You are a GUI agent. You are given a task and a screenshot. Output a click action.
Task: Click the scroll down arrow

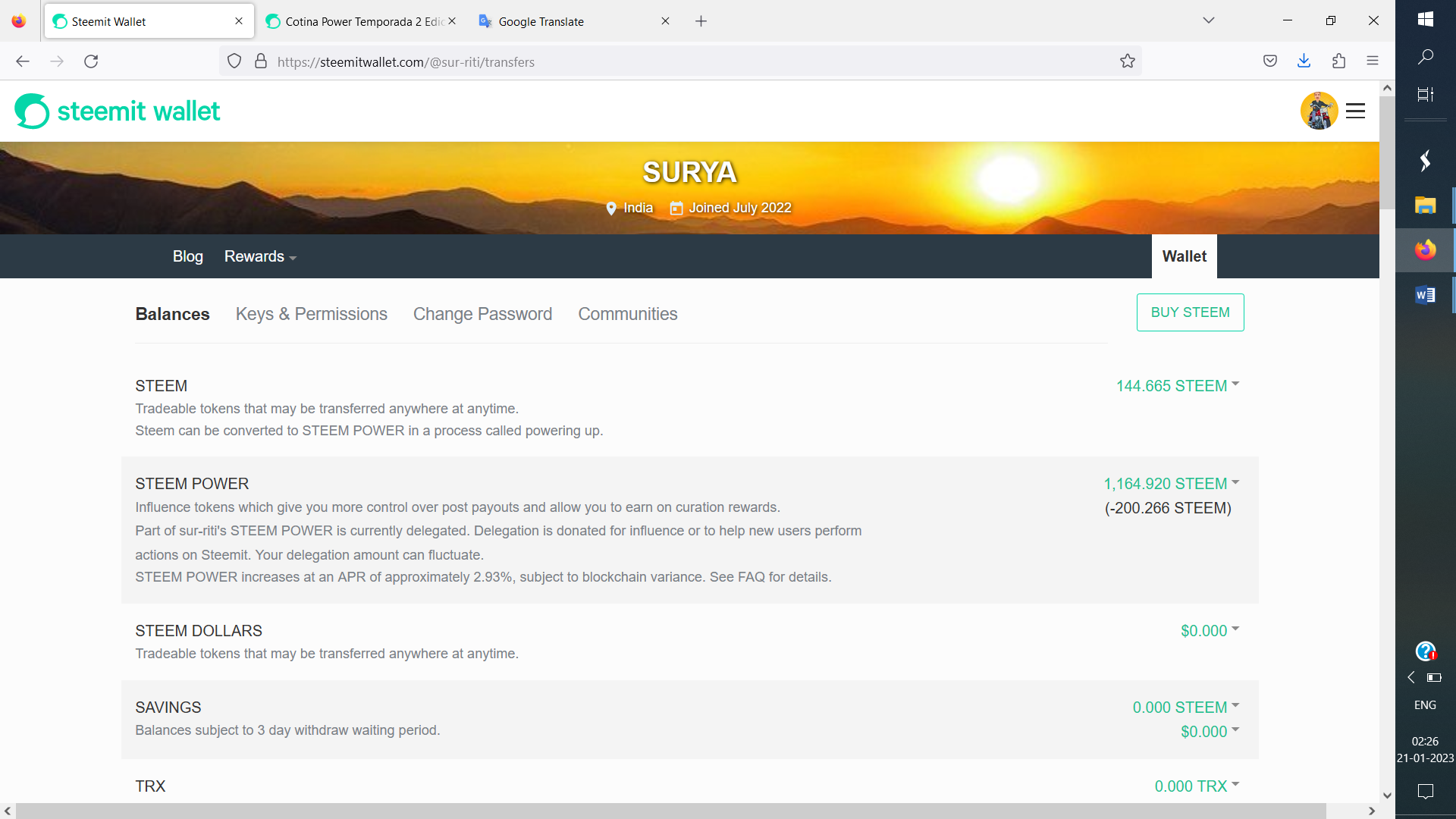(1387, 795)
